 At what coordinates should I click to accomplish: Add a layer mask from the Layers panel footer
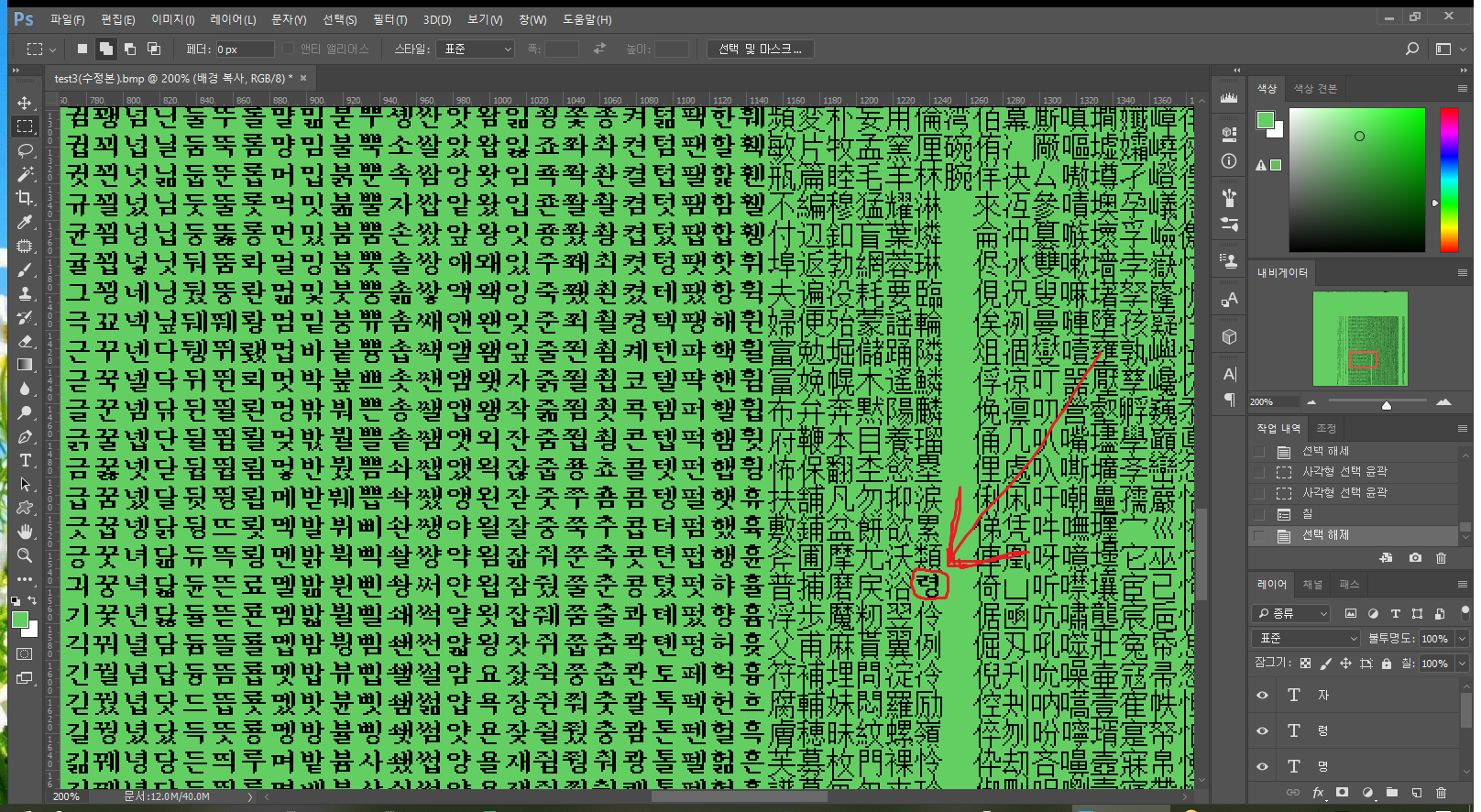click(1343, 793)
